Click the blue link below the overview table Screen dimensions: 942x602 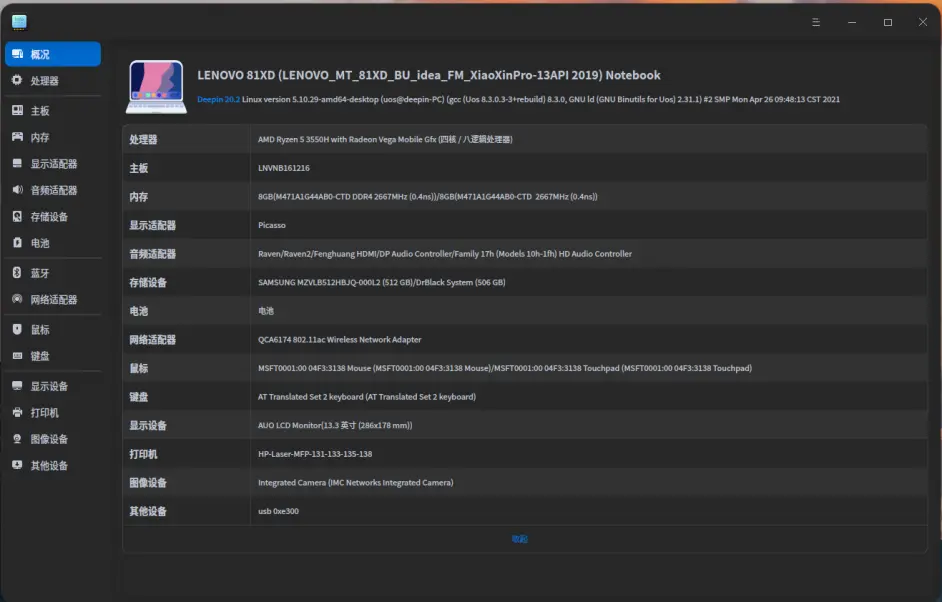[520, 539]
